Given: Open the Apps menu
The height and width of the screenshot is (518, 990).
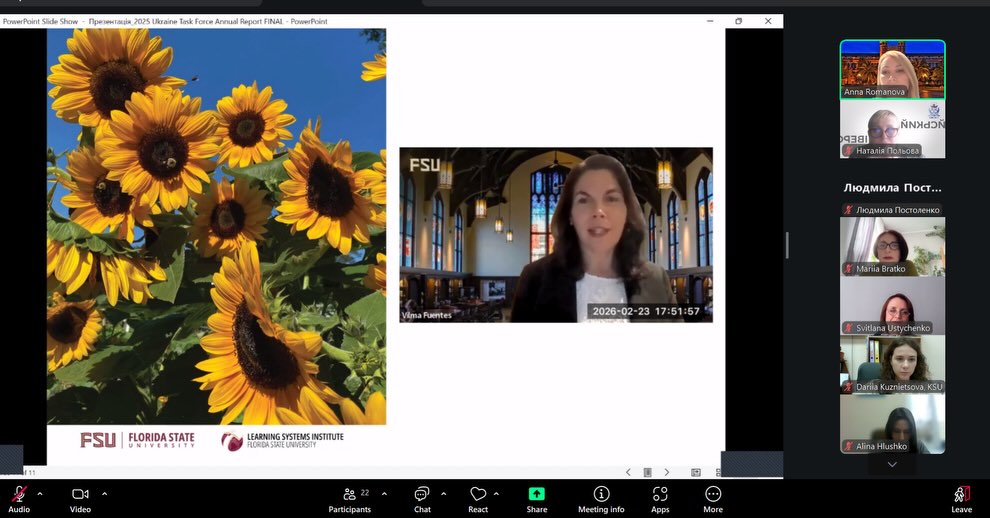Looking at the screenshot, I should point(660,495).
